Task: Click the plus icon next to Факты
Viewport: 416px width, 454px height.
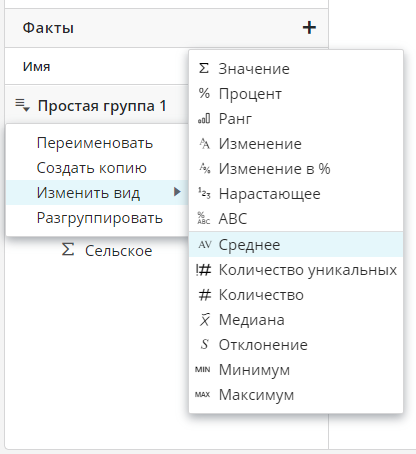Action: [309, 28]
